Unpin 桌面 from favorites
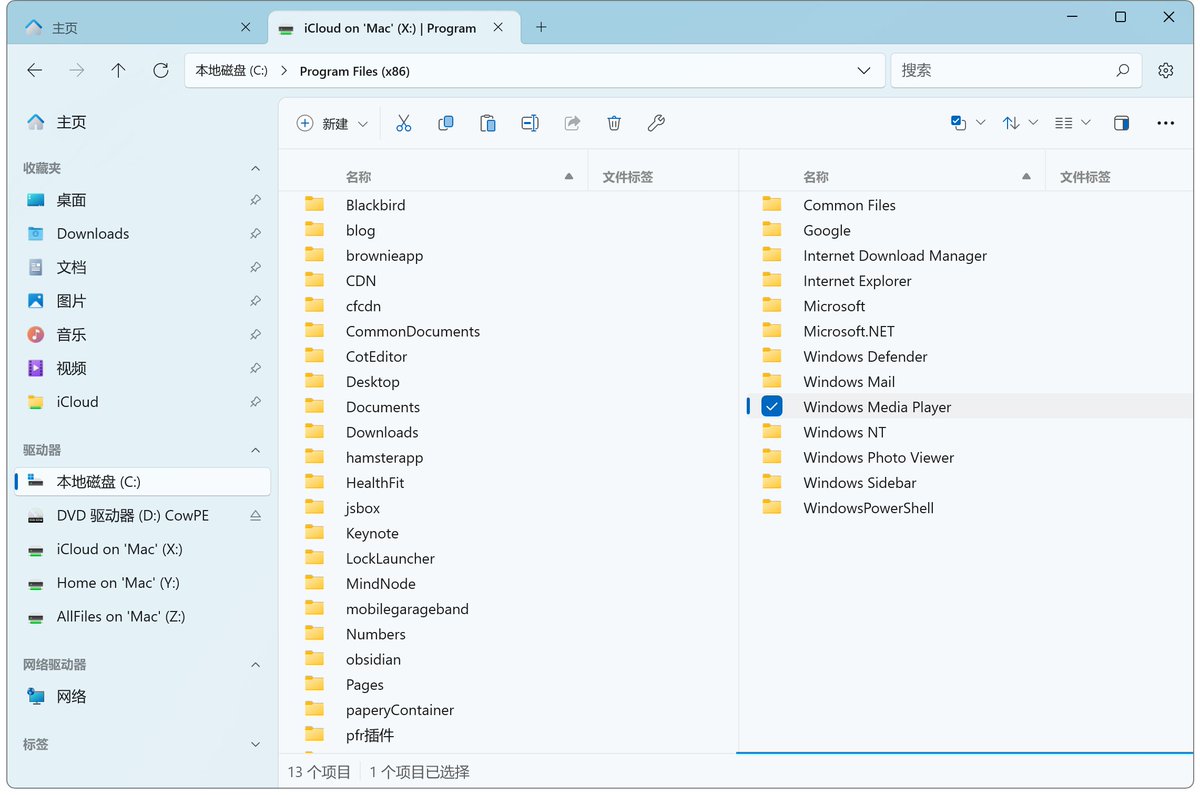 click(x=255, y=200)
